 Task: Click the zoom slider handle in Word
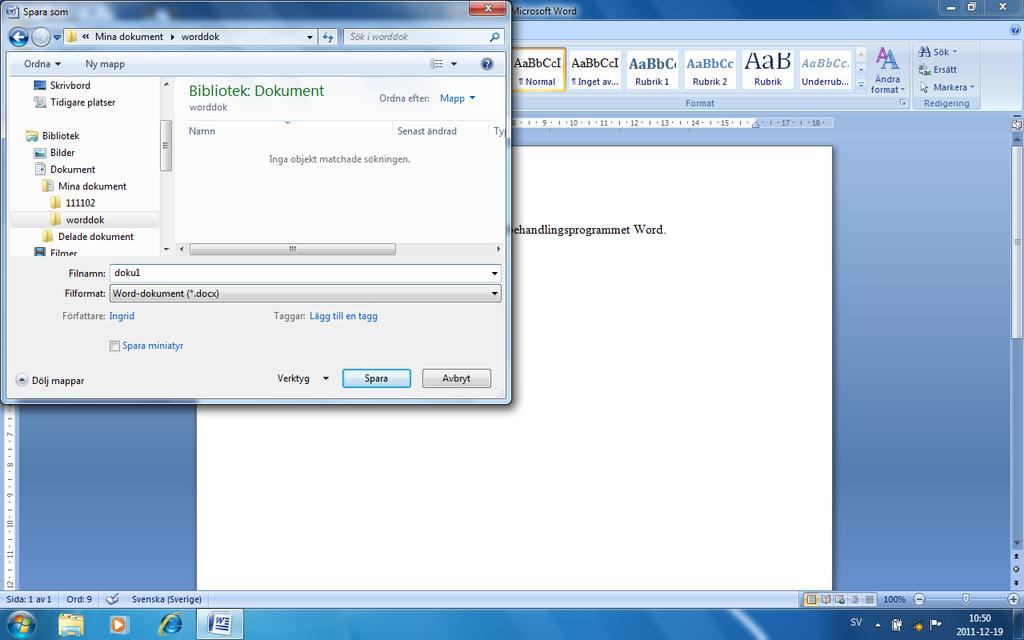pos(966,599)
